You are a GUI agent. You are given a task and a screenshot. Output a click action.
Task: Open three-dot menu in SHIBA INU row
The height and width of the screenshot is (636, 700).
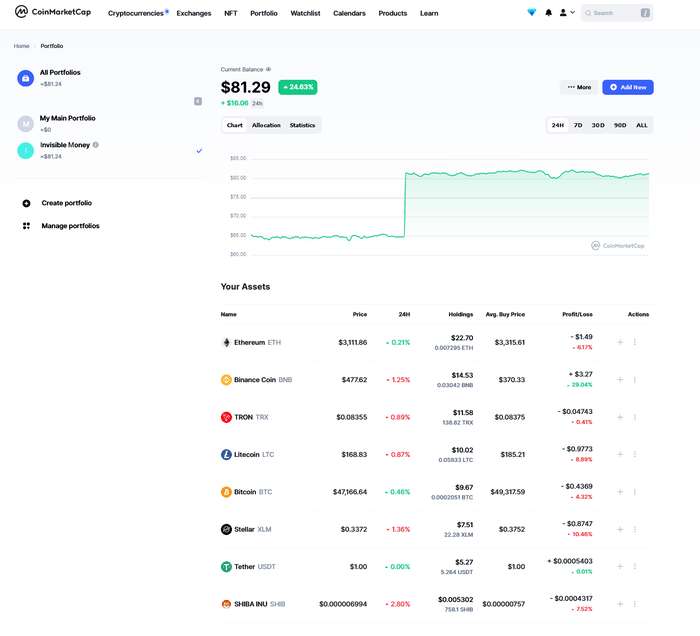634,604
